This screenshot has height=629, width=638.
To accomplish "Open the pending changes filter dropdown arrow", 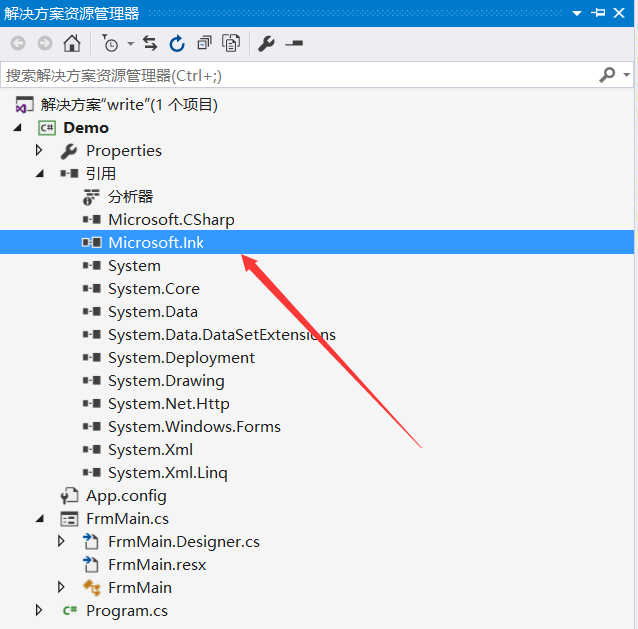I will point(130,44).
